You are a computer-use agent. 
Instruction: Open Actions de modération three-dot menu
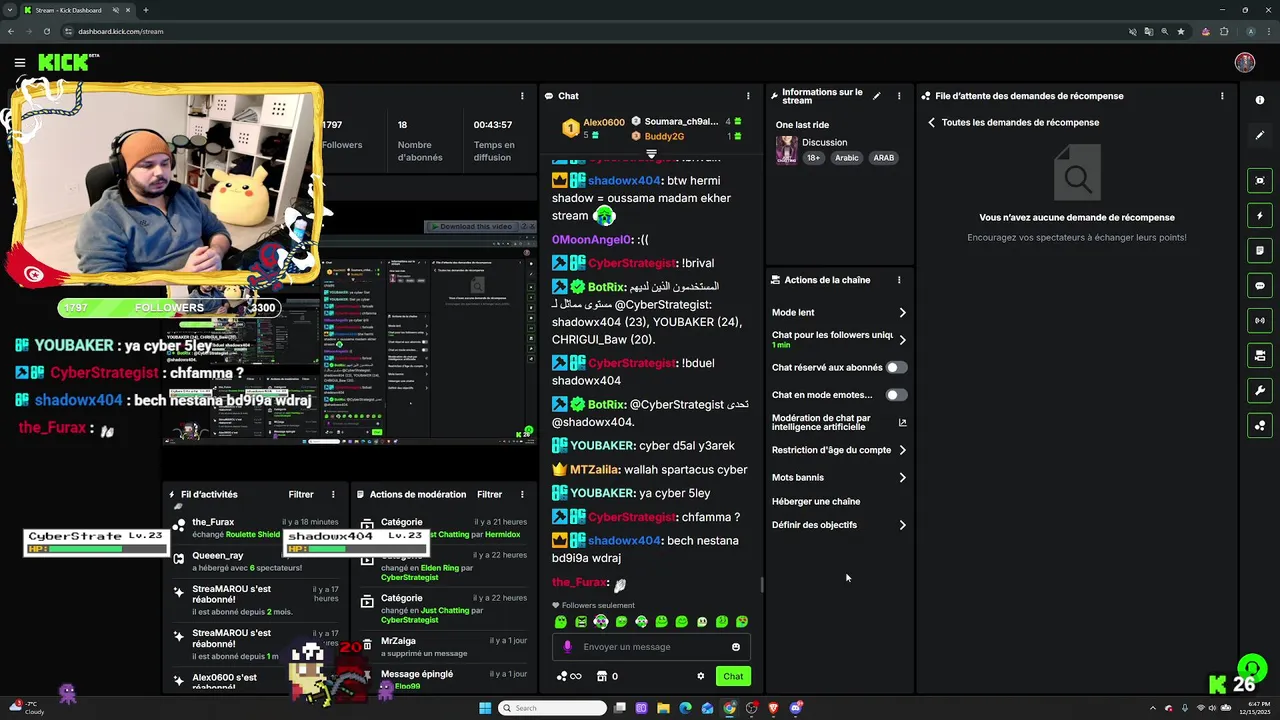(x=521, y=494)
